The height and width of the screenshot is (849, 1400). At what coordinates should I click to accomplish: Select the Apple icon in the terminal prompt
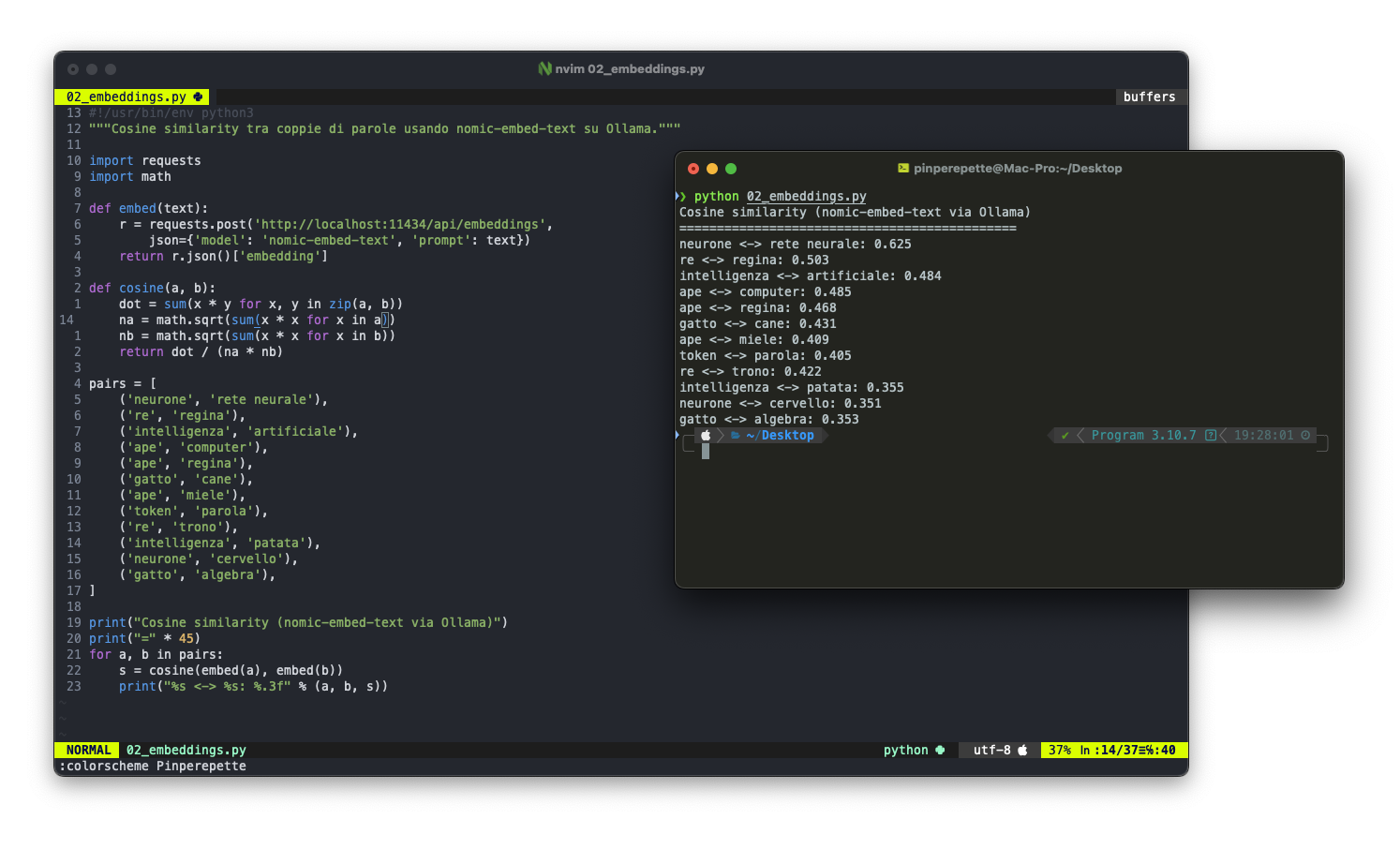[706, 436]
